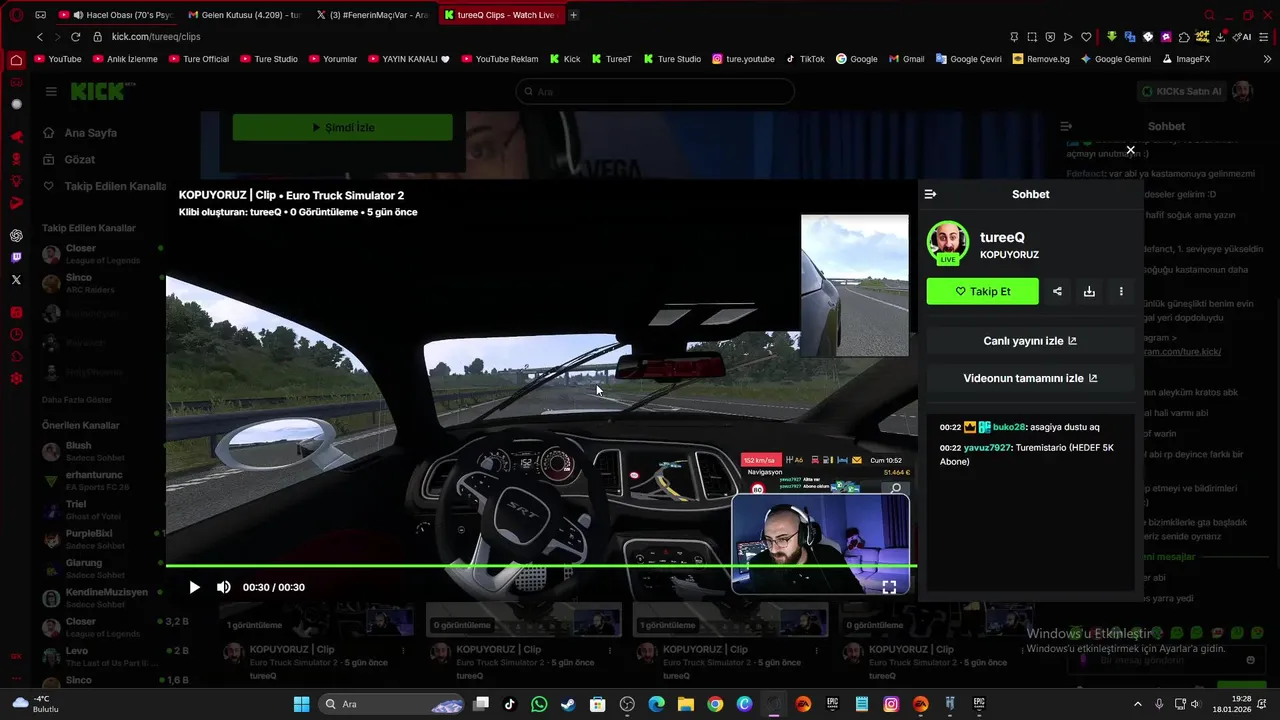Open the Blush recommended channel
This screenshot has height=720, width=1280.
pyautogui.click(x=101, y=451)
